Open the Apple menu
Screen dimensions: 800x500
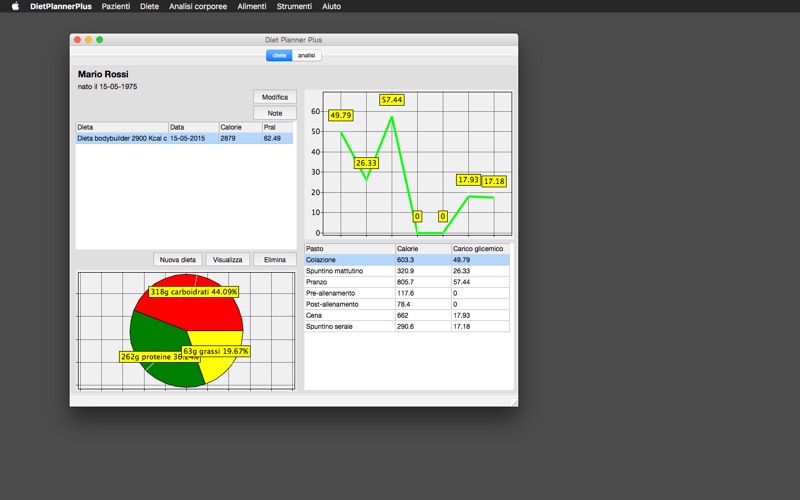coord(15,6)
